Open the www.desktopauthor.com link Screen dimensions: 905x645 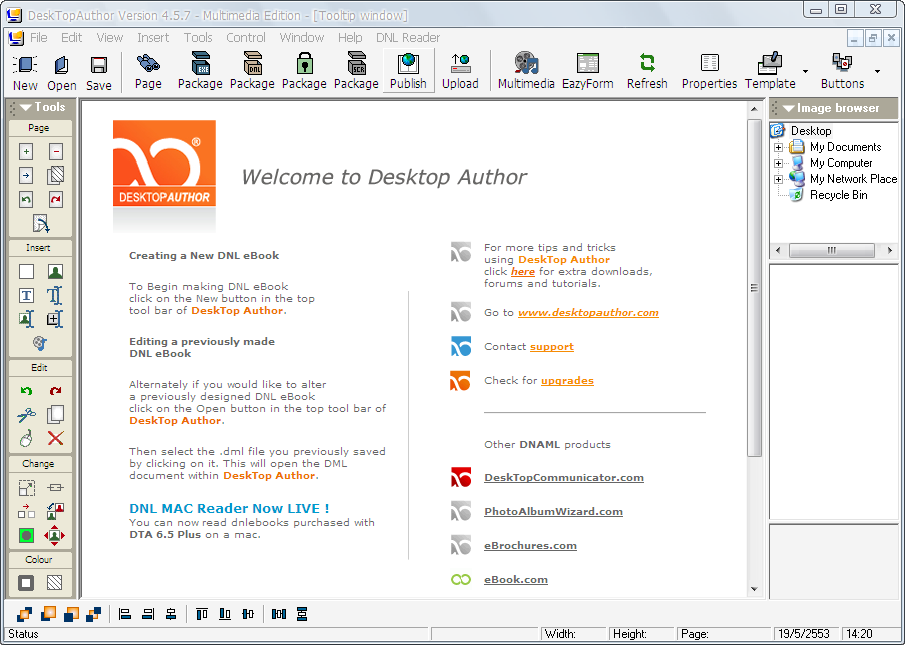pyautogui.click(x=588, y=313)
